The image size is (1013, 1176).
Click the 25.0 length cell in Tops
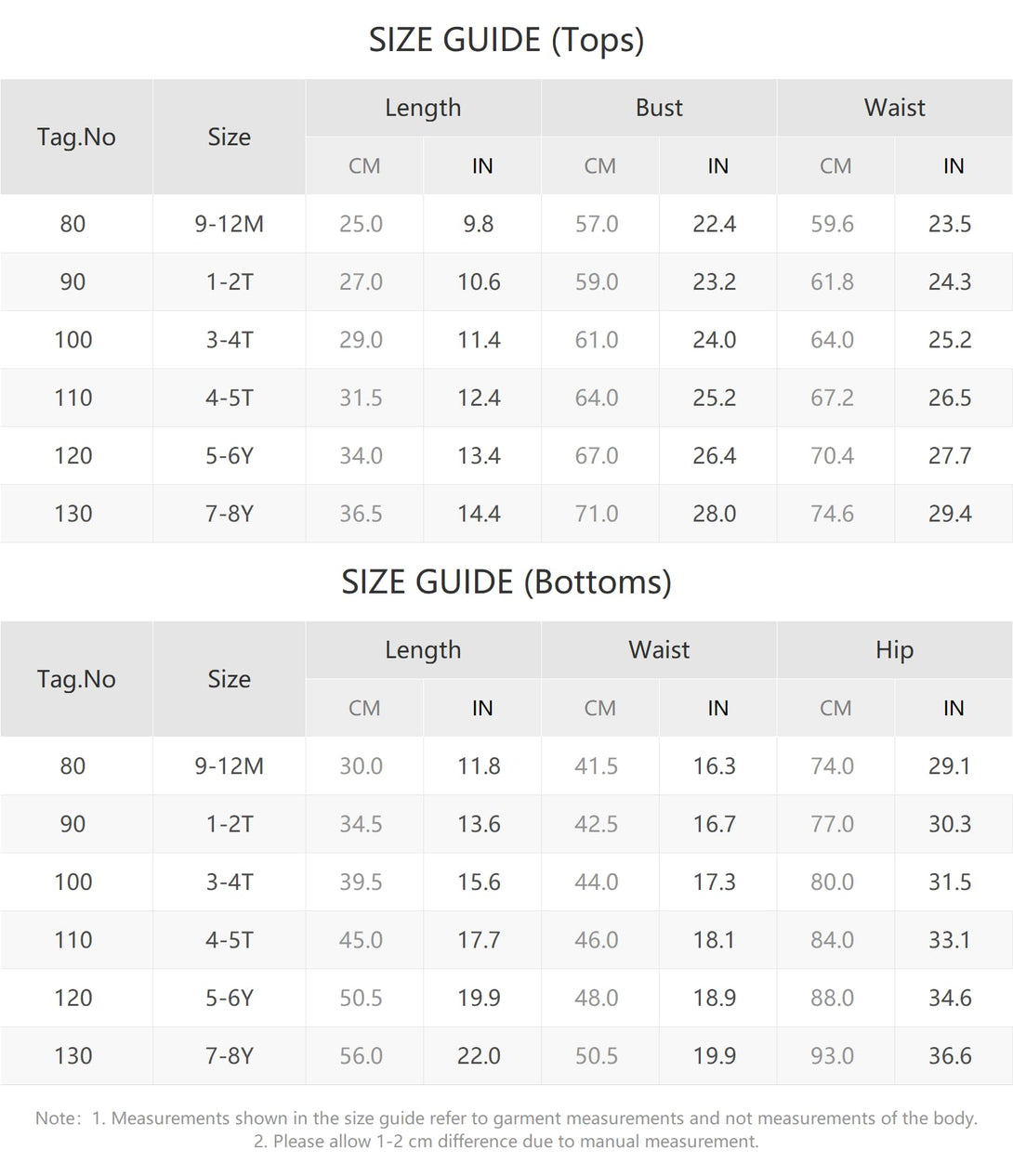[x=361, y=224]
